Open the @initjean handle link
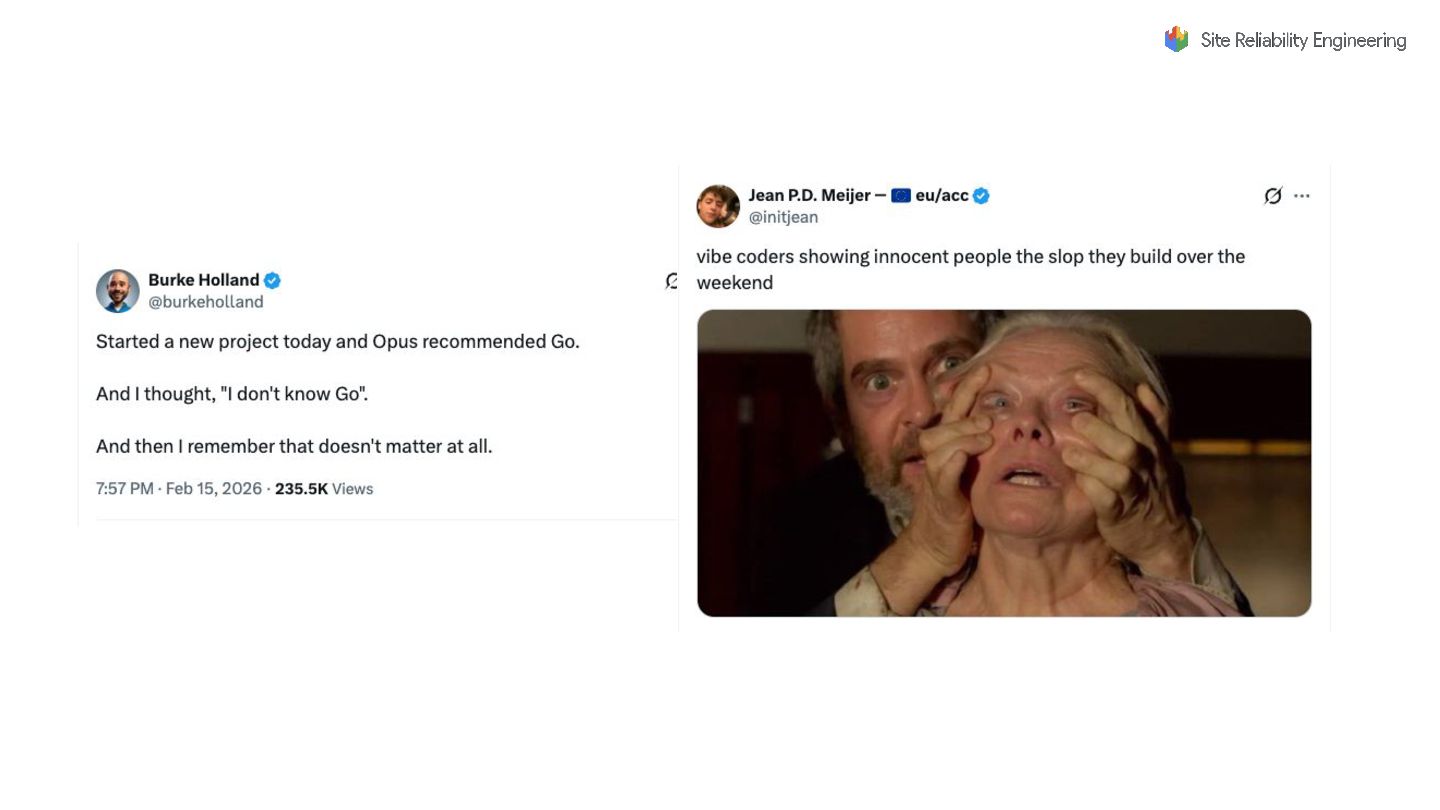Viewport: 1440px width, 810px height. click(783, 217)
